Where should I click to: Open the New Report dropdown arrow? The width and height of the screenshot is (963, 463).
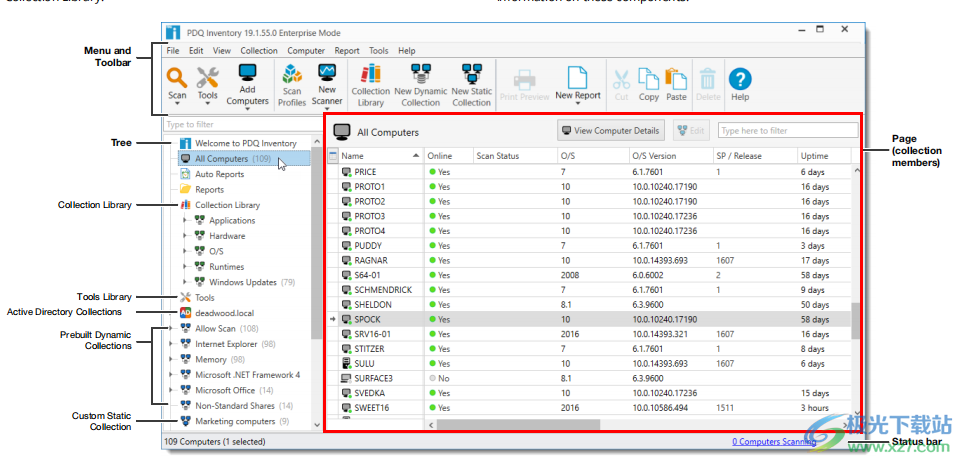click(x=577, y=104)
